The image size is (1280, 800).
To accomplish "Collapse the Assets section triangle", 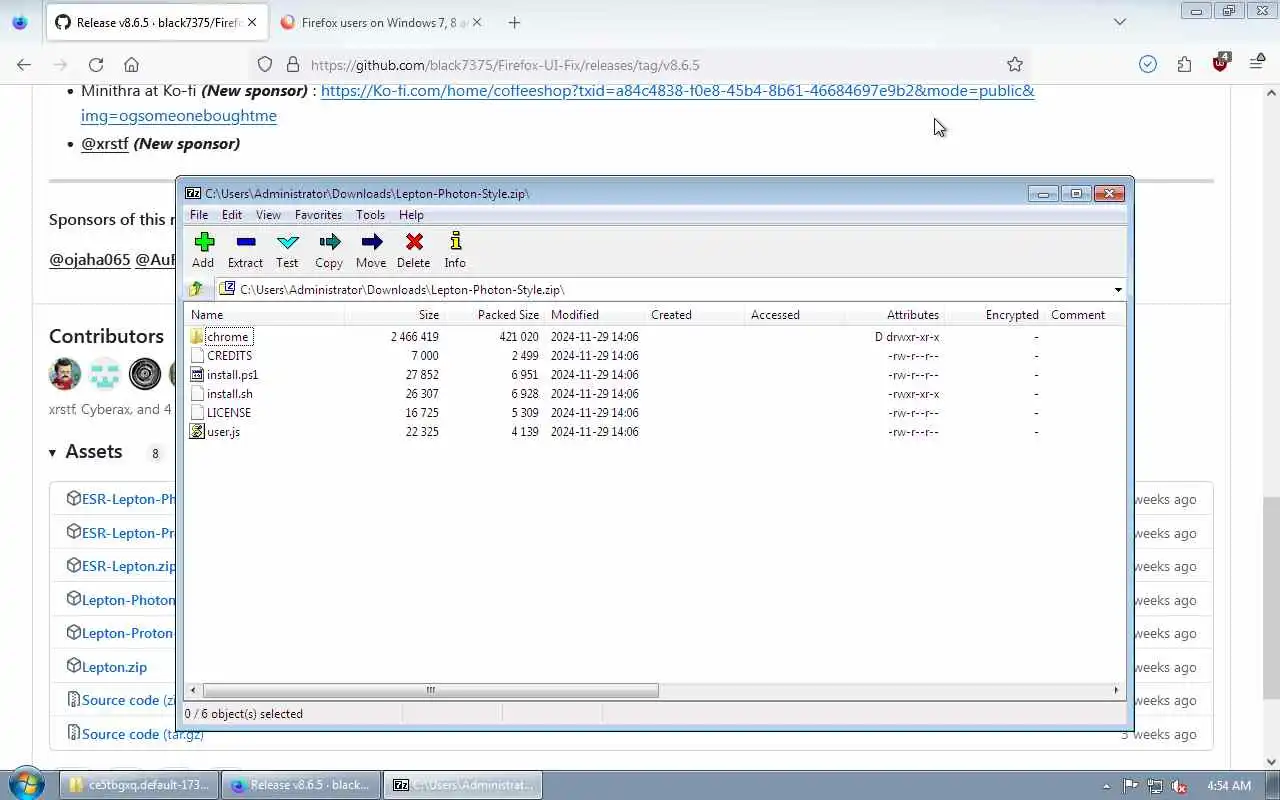I will (53, 453).
